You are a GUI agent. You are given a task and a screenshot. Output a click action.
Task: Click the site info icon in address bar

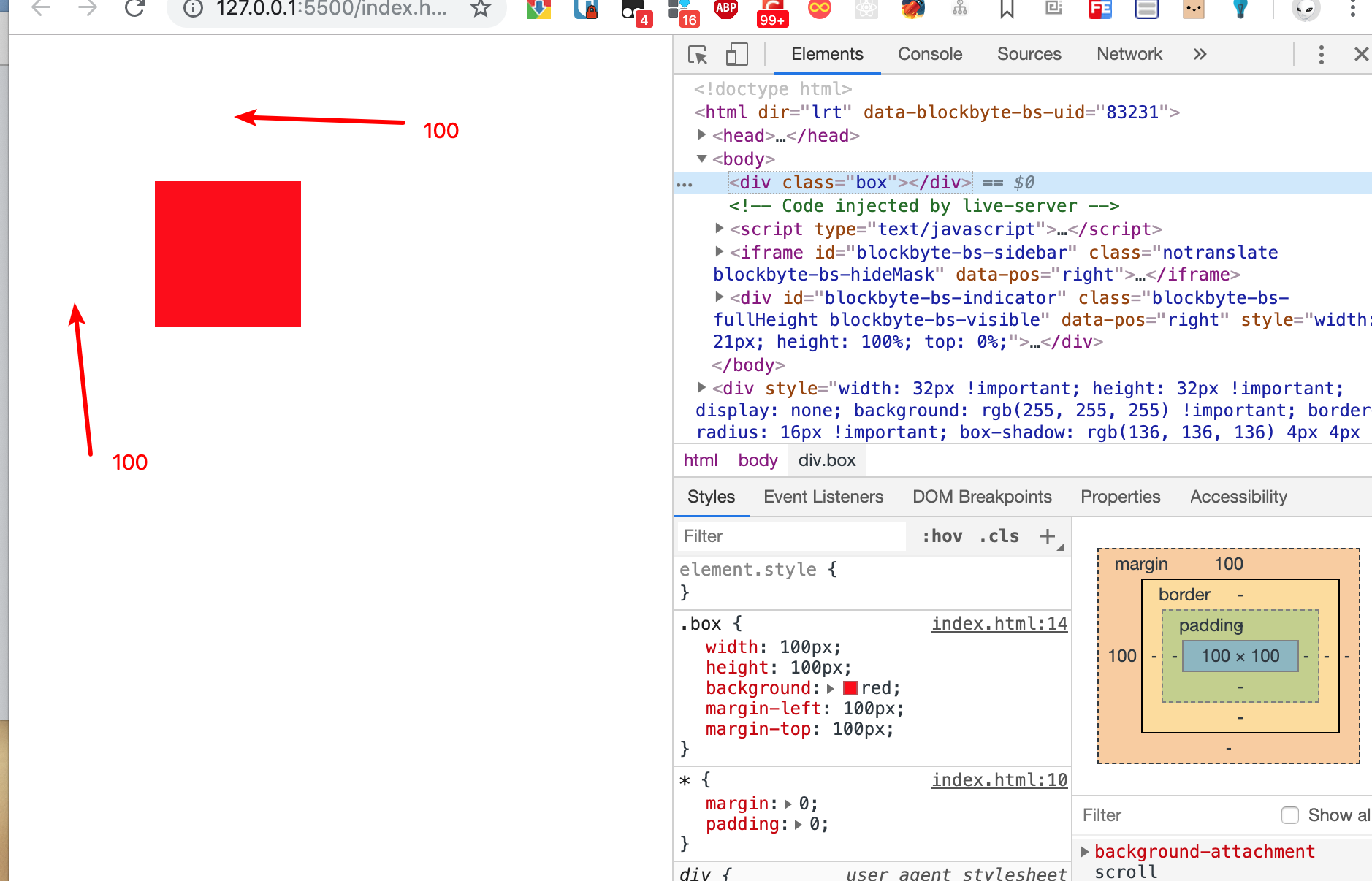193,9
